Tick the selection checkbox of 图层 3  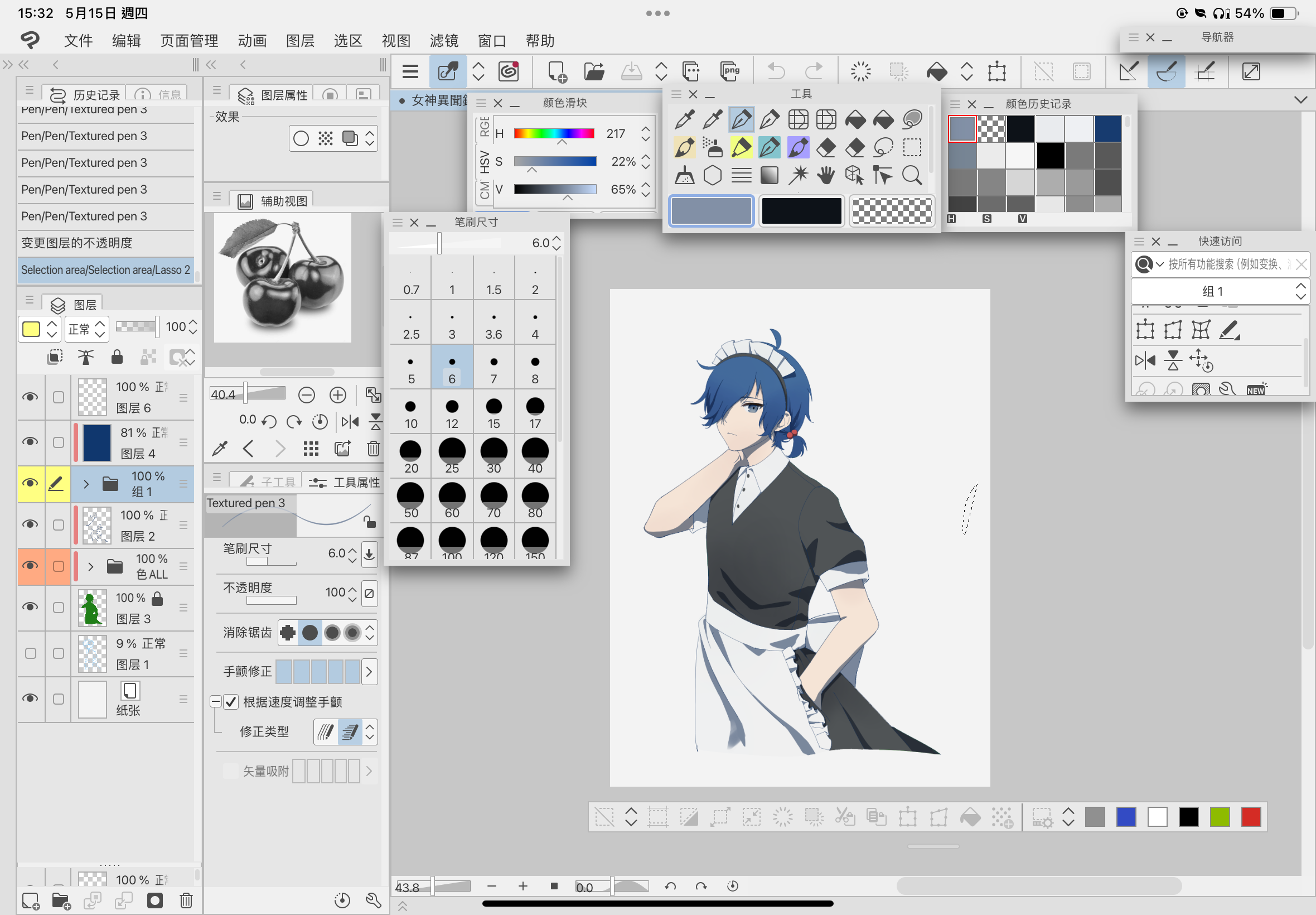tap(58, 606)
